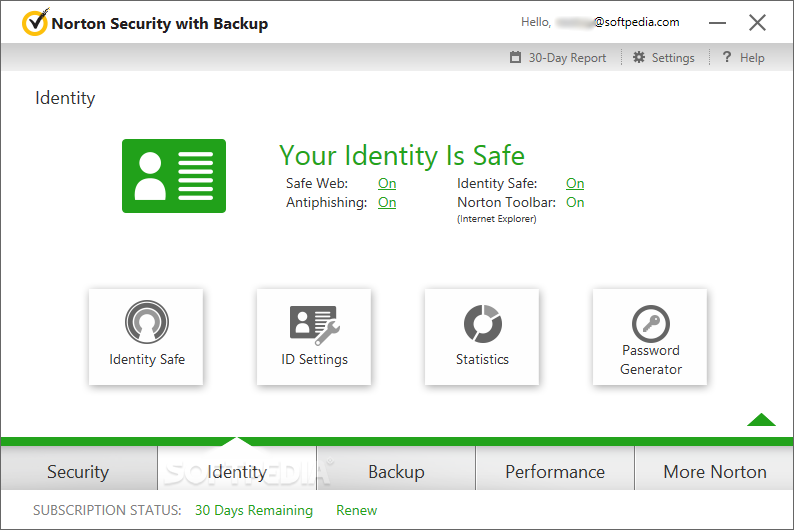Toggle Safe Web On link
The image size is (794, 530).
click(x=387, y=183)
